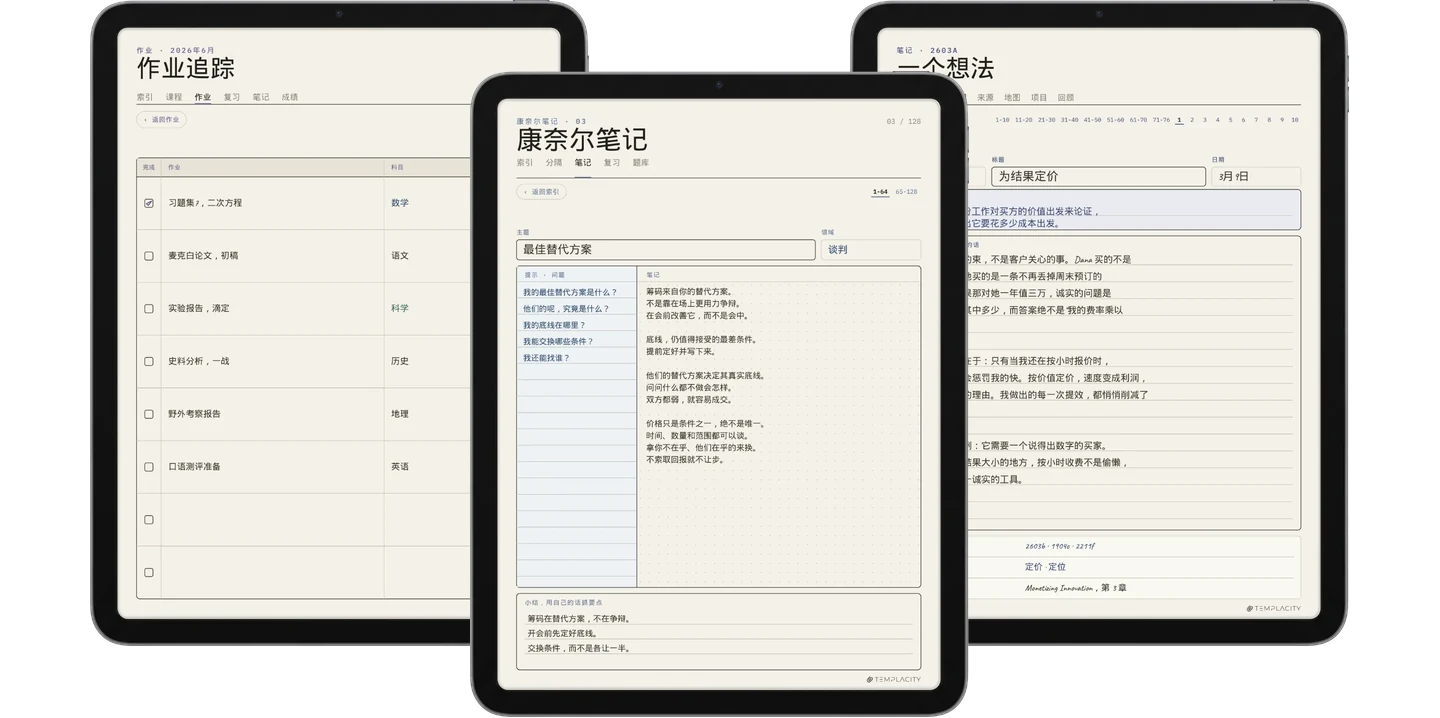Click the 标题 field 为结果定价
1440x718 pixels.
tap(1098, 177)
